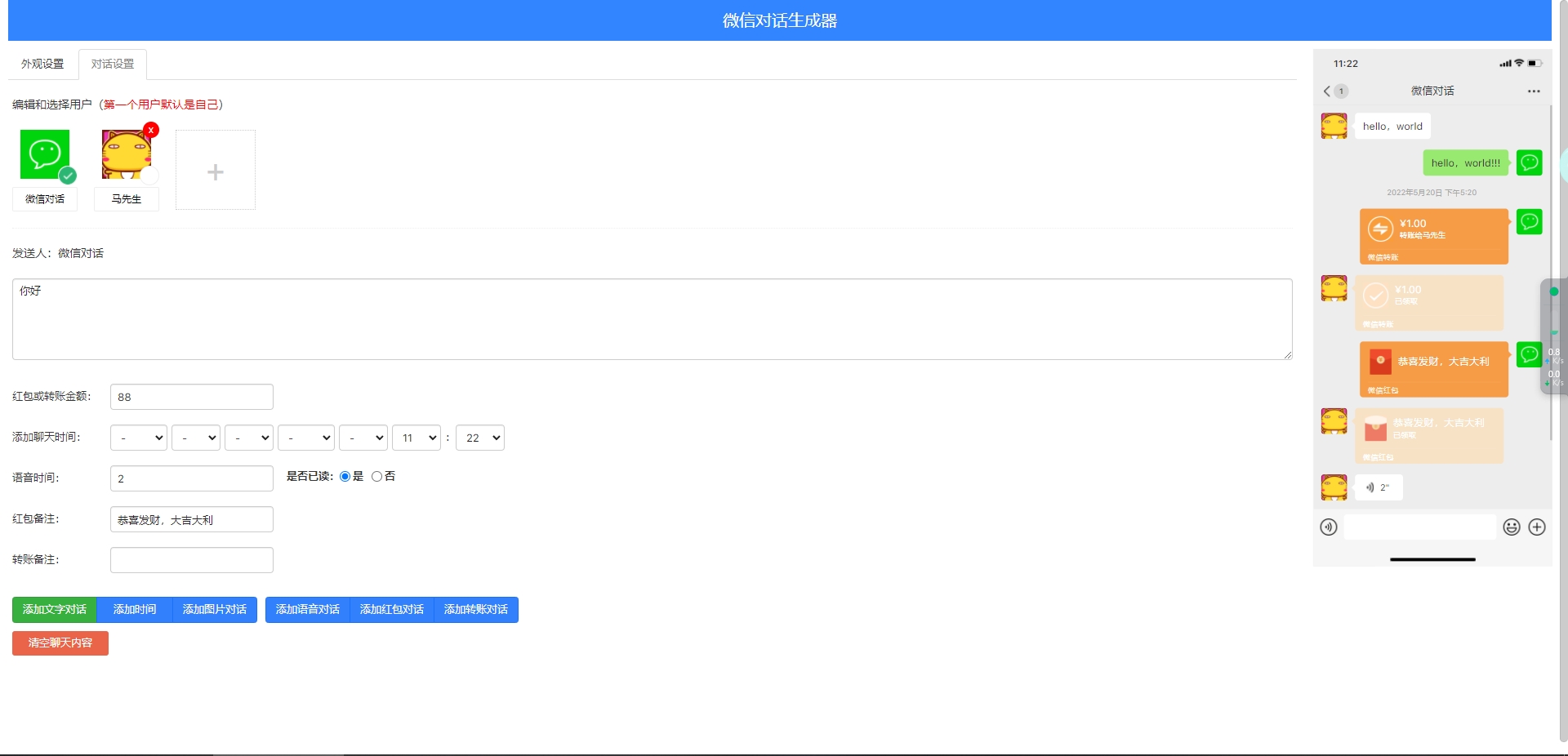Click the wifi icon in phone status bar
Screen dimensions: 1568x756
click(1519, 63)
